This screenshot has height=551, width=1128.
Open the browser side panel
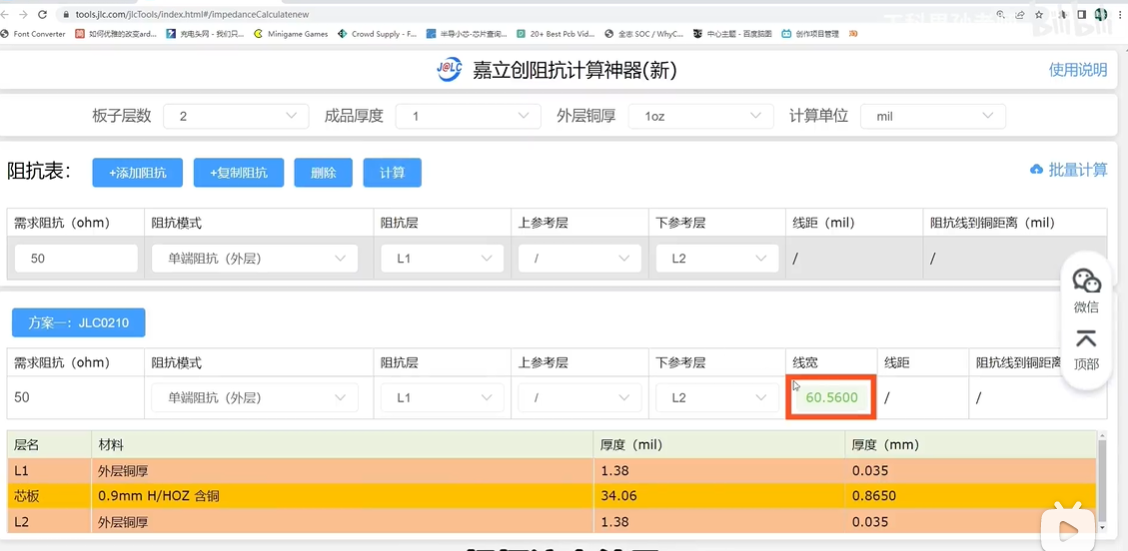[x=1082, y=14]
